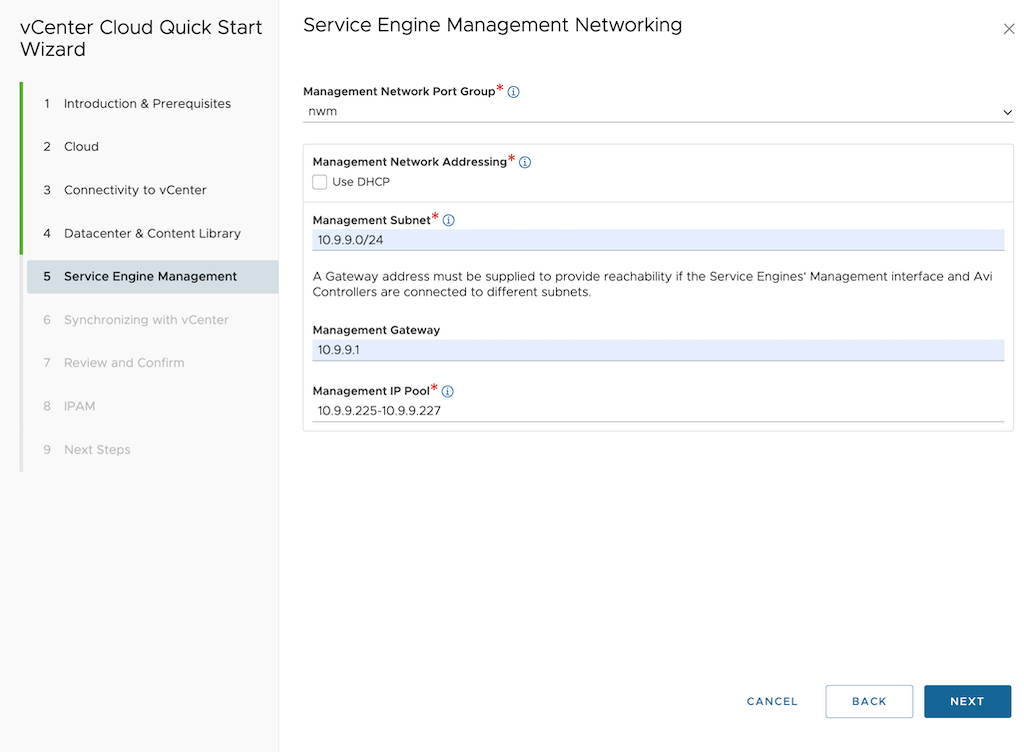Click the Synchronizing with vCenter step
Screen dimensions: 1024x752
[146, 320]
